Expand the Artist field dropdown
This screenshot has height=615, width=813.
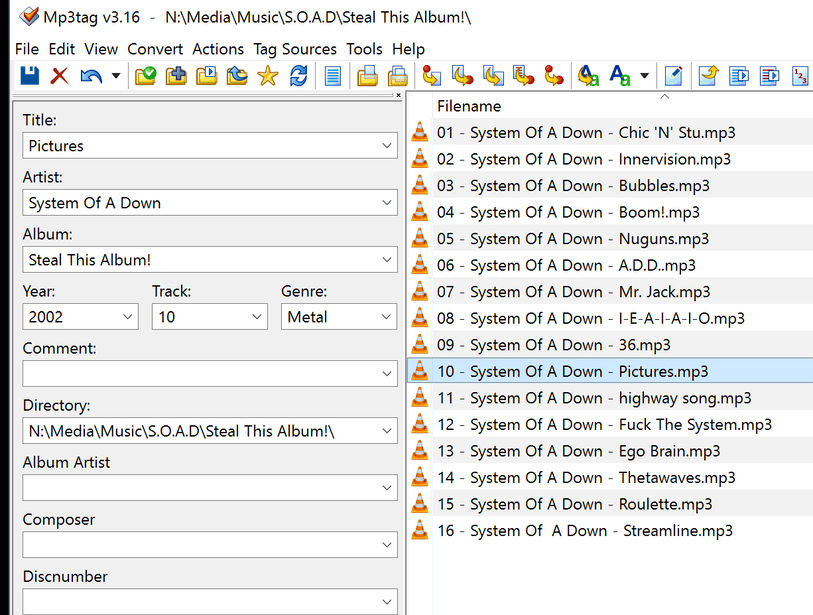[x=386, y=203]
